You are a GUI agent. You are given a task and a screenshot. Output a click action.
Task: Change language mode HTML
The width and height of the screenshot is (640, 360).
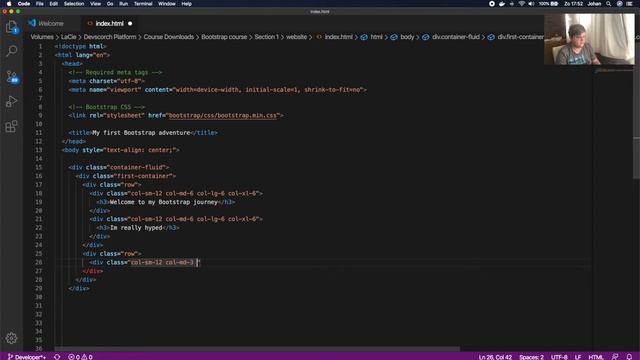[596, 357]
